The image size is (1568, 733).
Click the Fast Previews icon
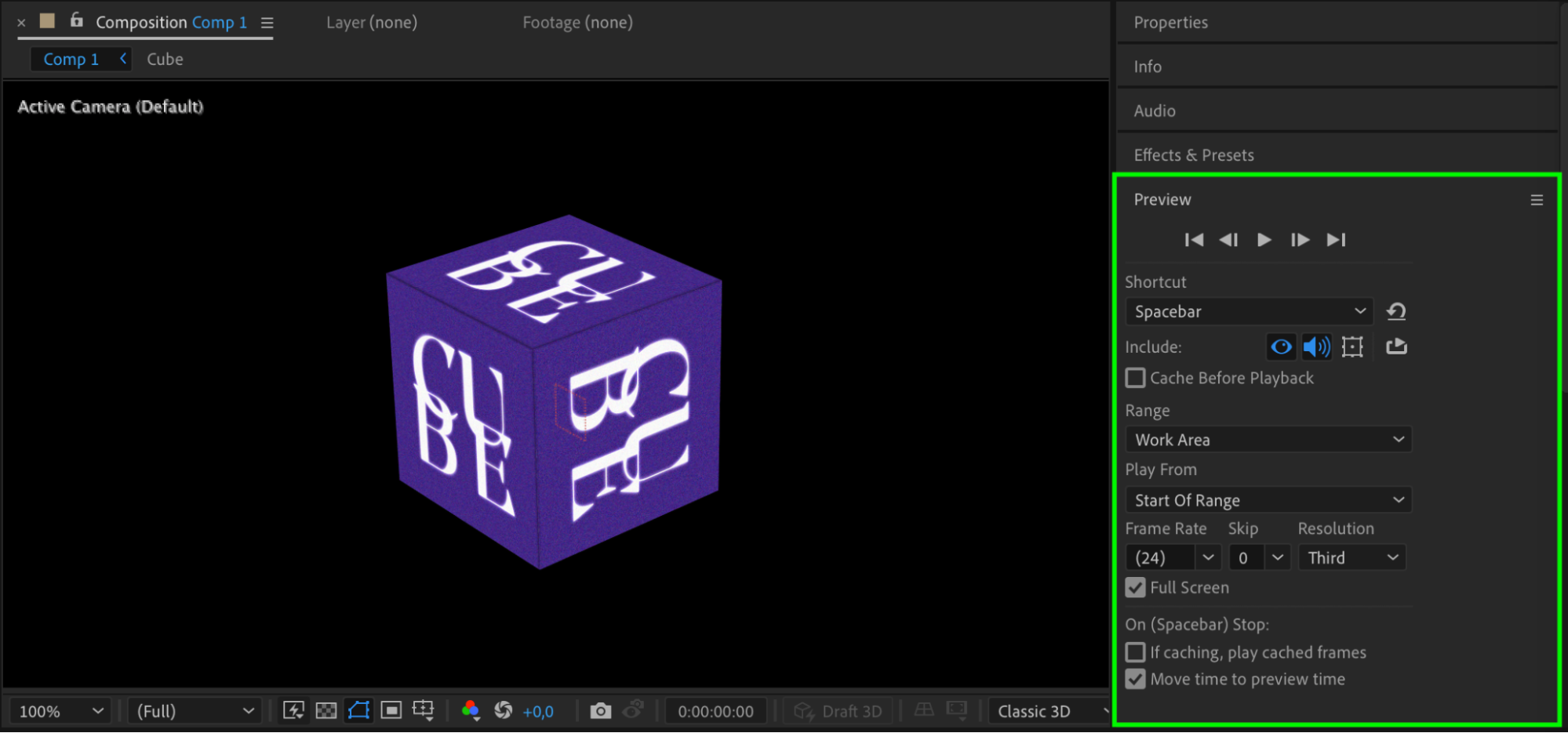(293, 710)
